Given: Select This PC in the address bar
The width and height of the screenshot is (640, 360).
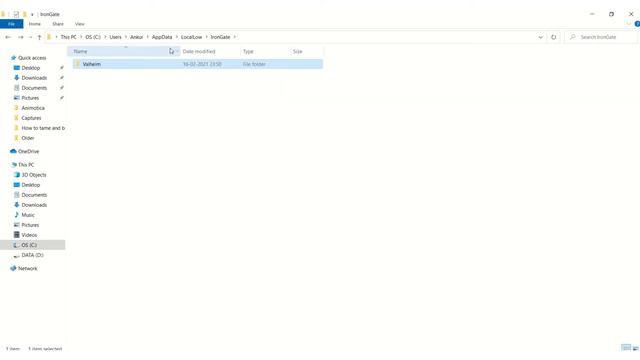Looking at the screenshot, I should click(69, 37).
